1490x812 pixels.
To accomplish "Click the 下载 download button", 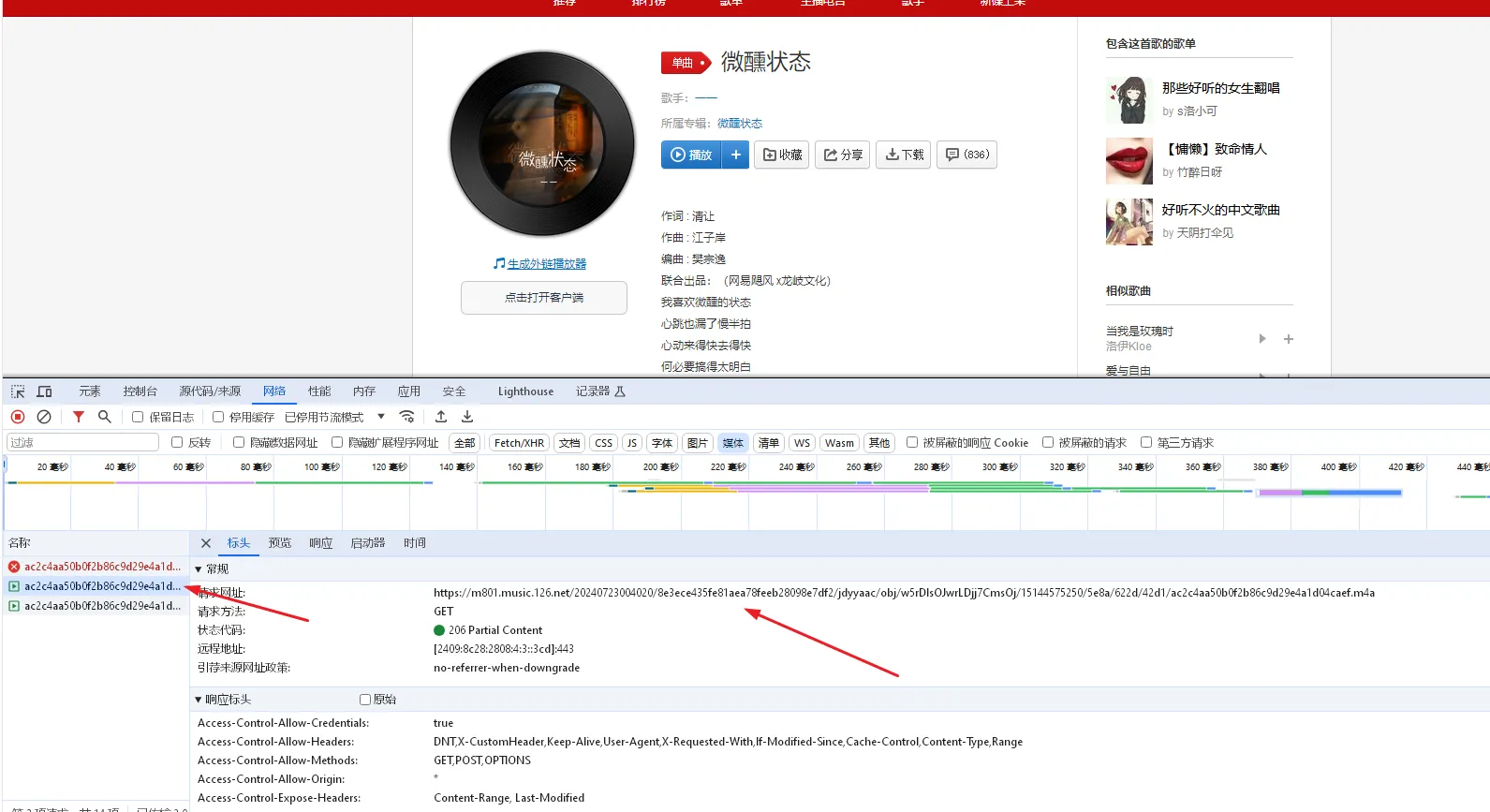I will 904,155.
